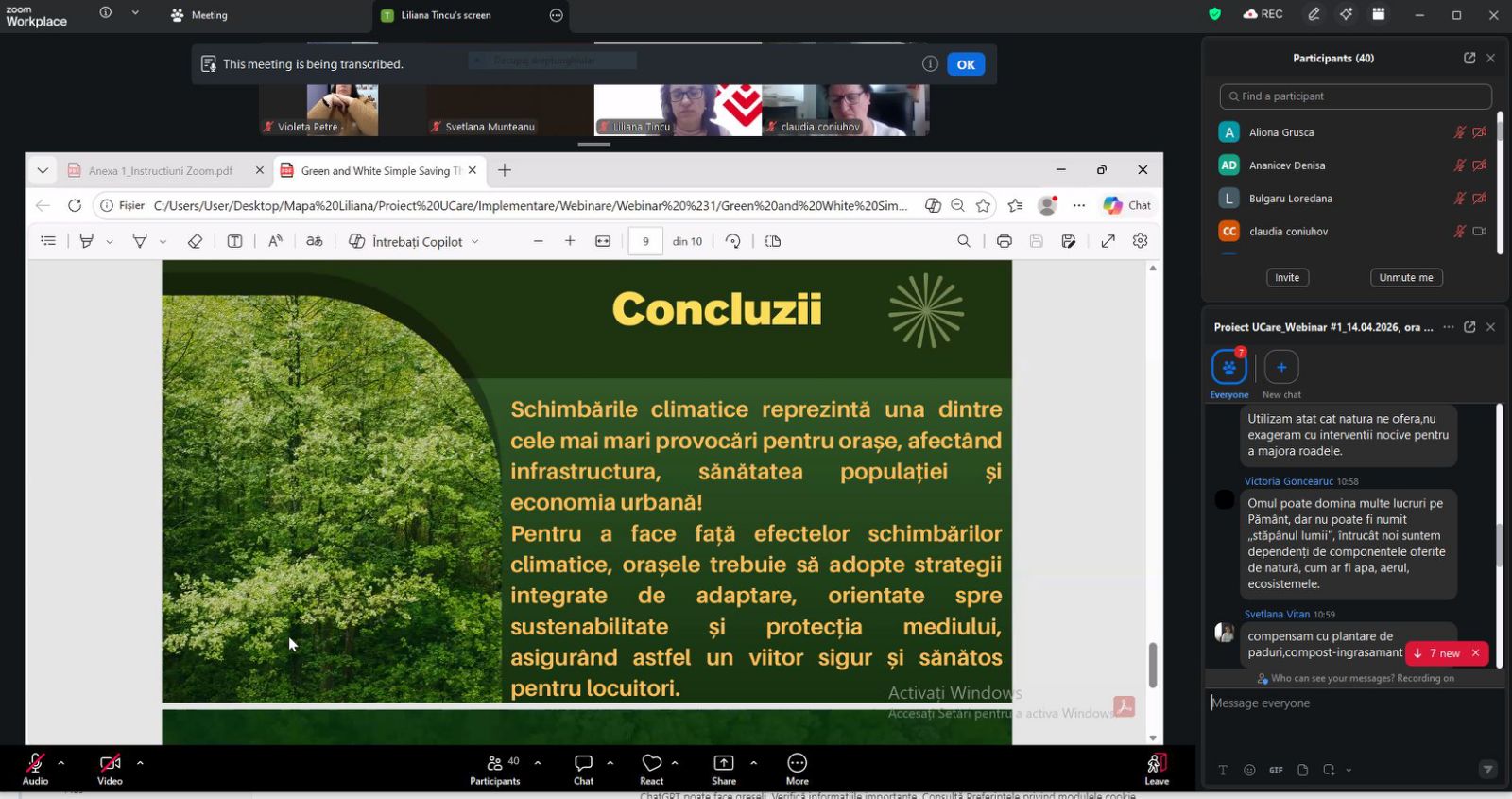The width and height of the screenshot is (1512, 799).
Task: Select the PDF eraser tool
Action: (195, 241)
